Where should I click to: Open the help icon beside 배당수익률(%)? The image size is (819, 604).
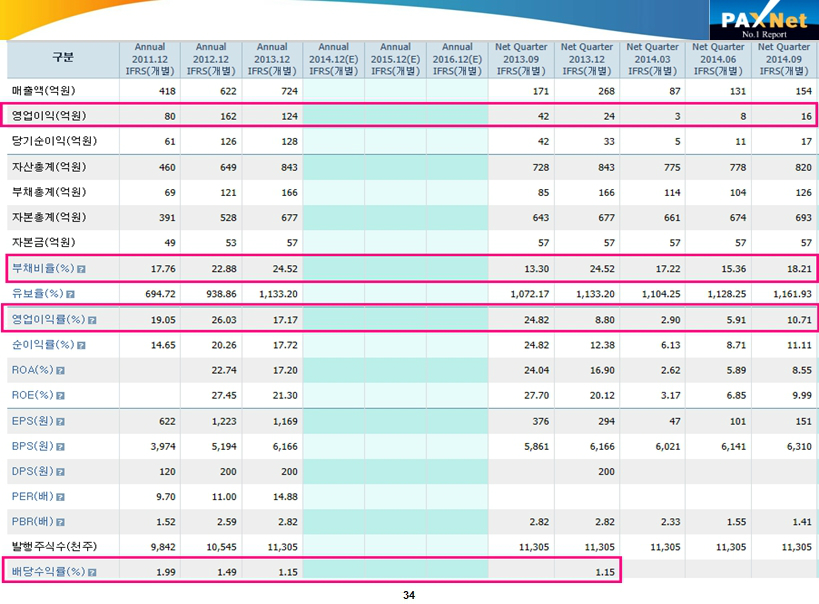coord(92,573)
